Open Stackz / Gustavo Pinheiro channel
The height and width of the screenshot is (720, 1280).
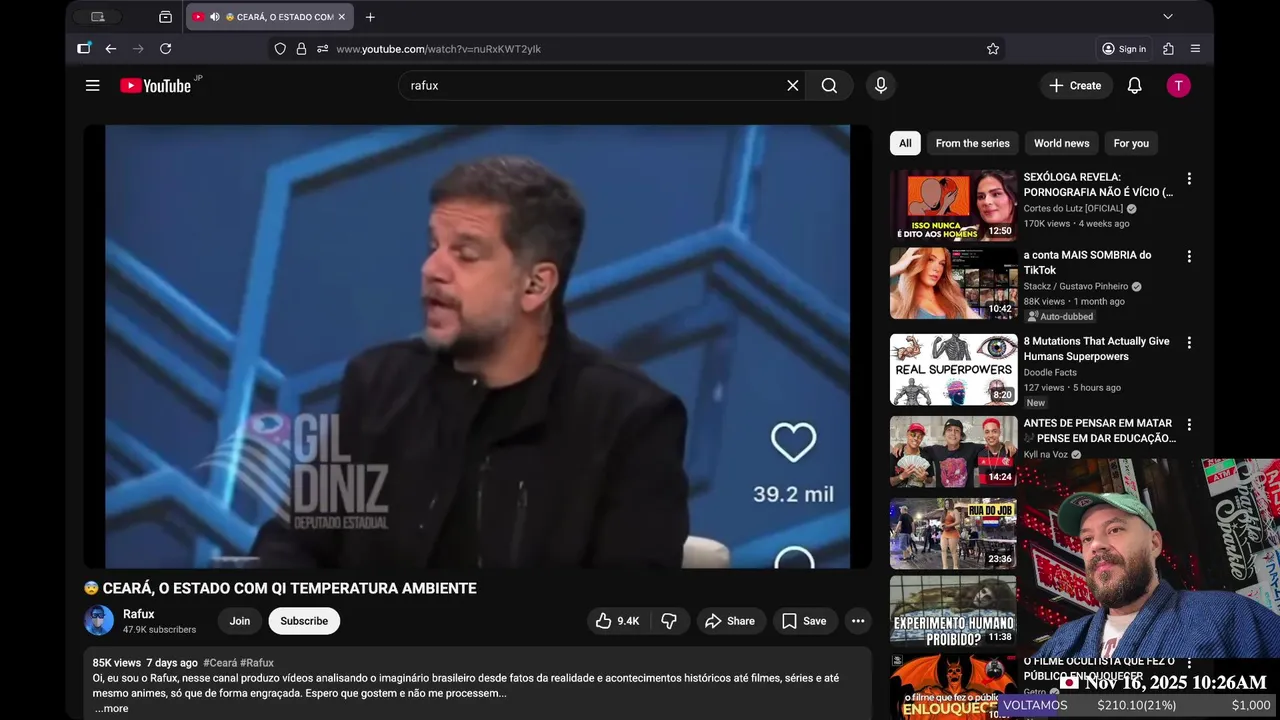(x=1076, y=287)
